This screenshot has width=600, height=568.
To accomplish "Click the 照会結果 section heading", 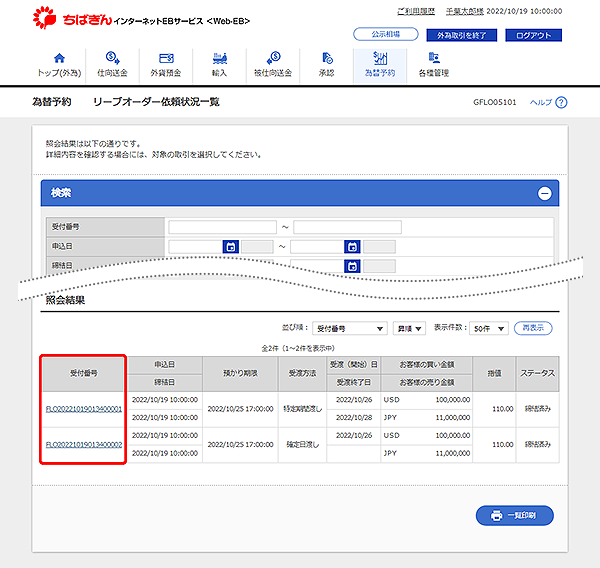I will (x=65, y=300).
